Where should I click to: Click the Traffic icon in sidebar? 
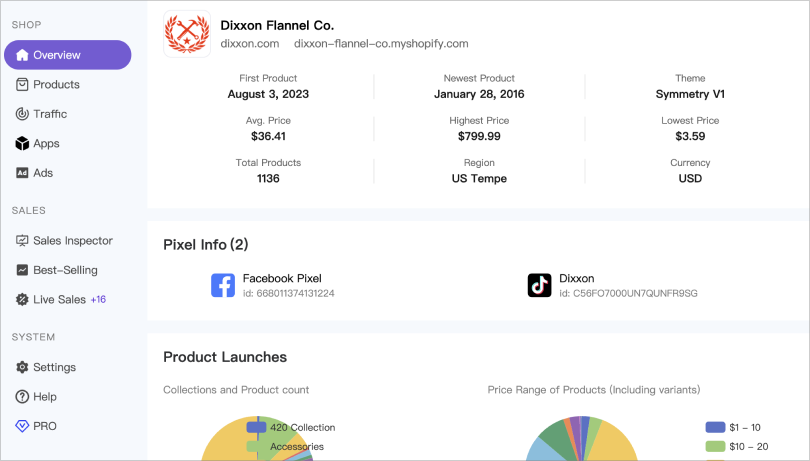(22, 114)
